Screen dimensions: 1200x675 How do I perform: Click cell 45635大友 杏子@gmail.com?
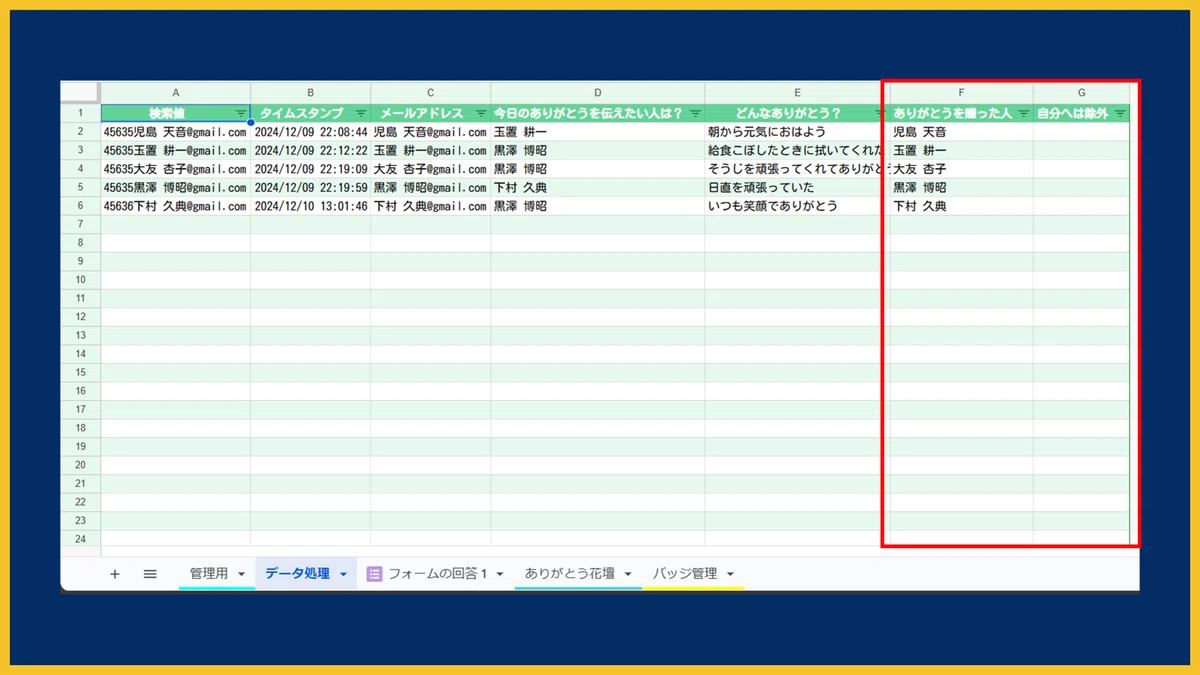[x=175, y=169]
